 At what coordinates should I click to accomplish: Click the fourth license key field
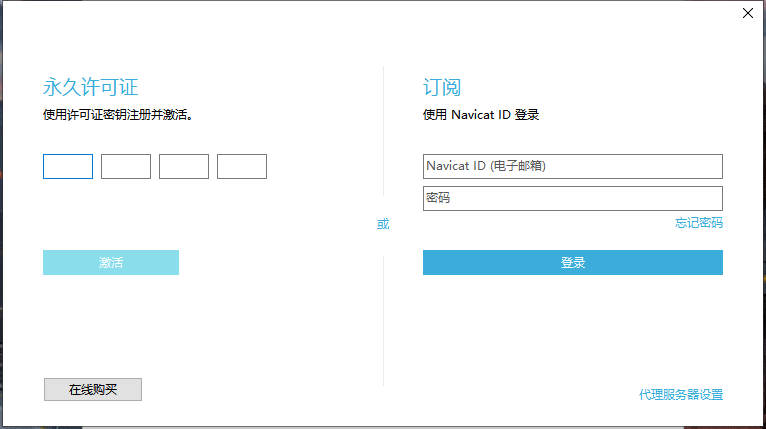[x=242, y=167]
